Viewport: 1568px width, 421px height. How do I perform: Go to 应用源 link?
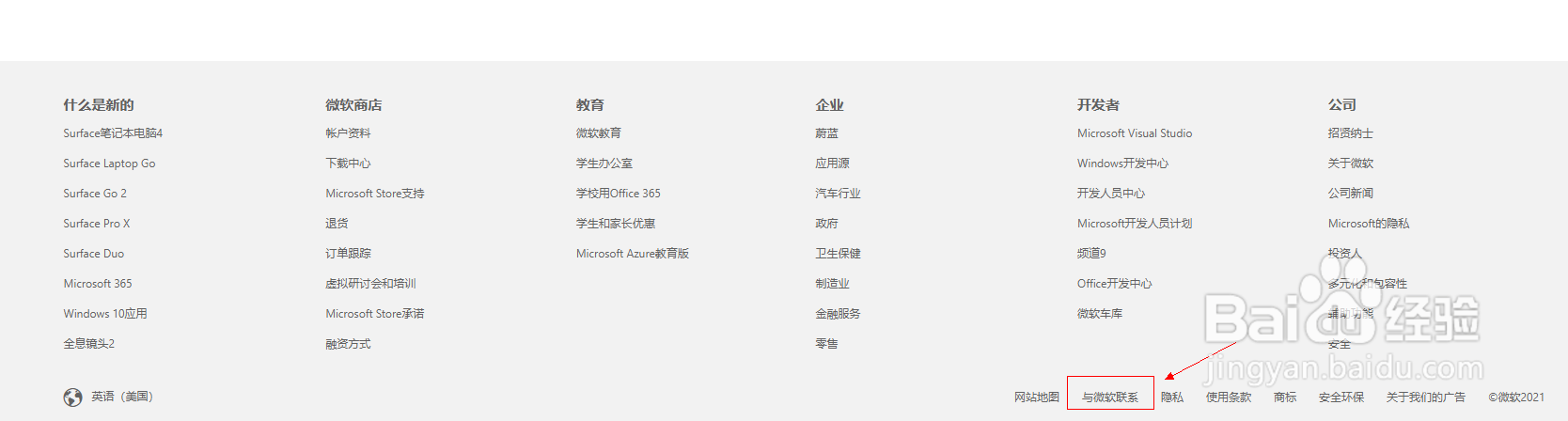833,164
